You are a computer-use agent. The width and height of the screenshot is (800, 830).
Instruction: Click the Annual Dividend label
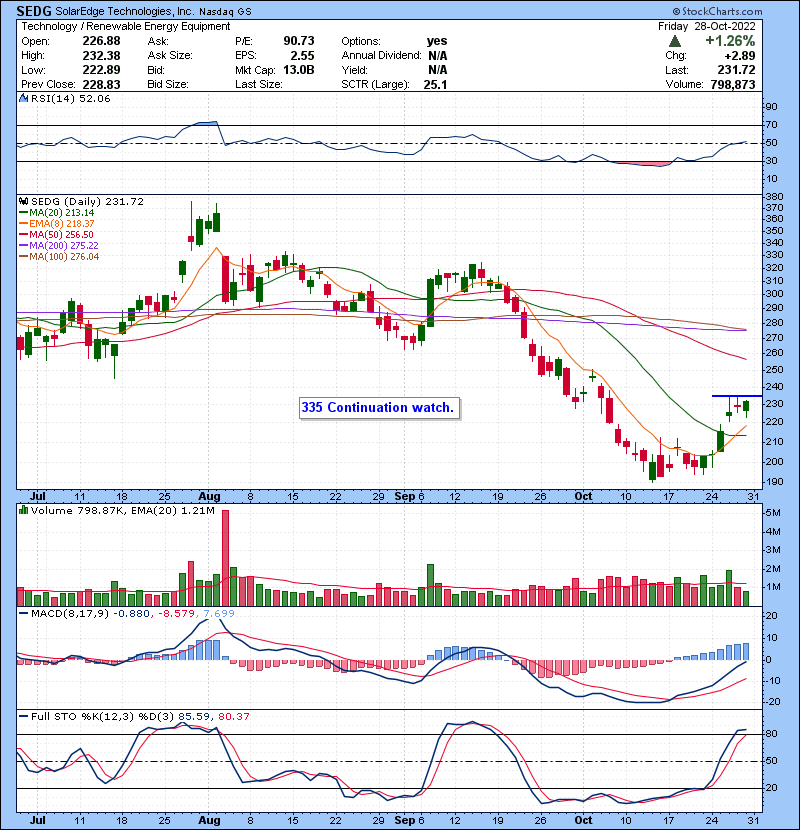(381, 56)
